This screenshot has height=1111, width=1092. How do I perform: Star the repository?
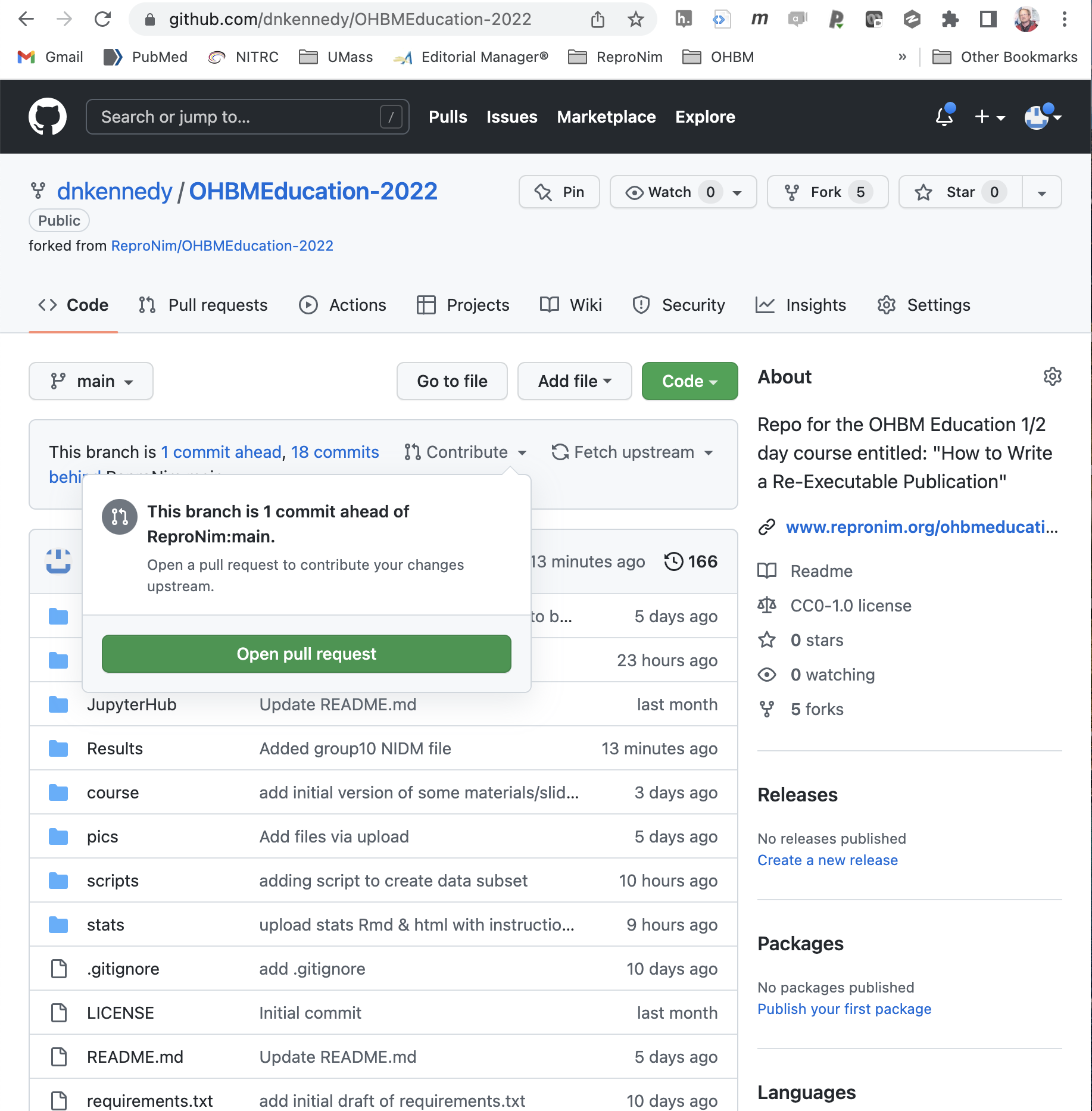(960, 192)
